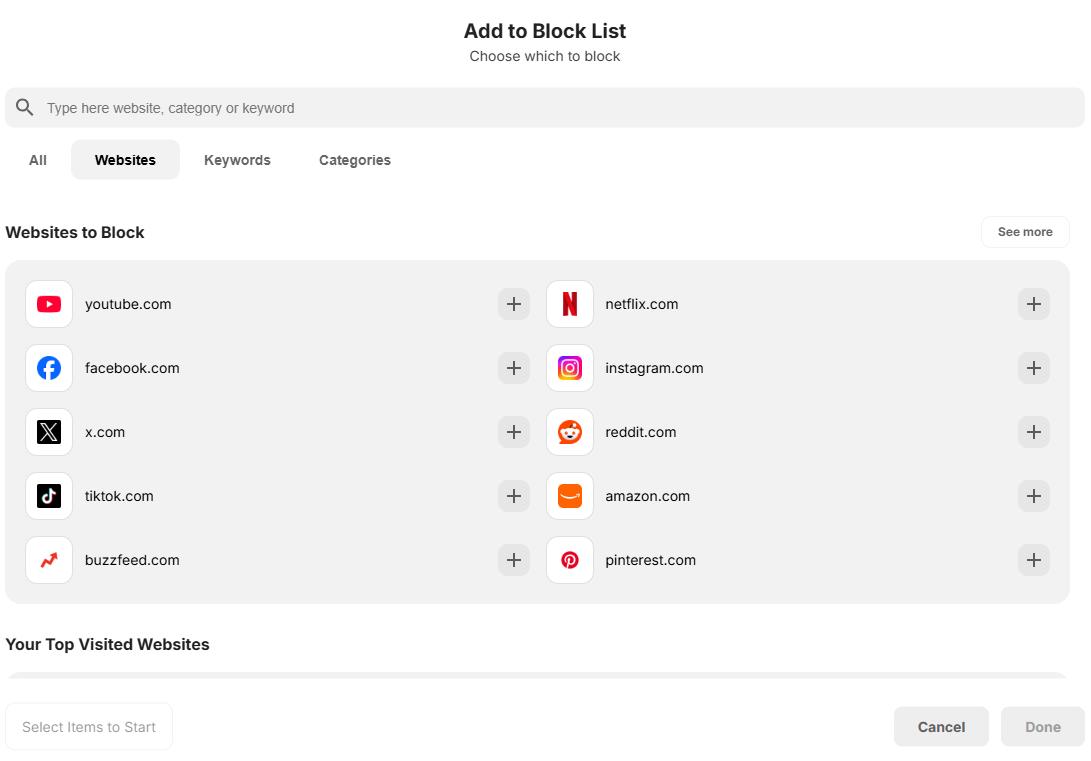The height and width of the screenshot is (761, 1091).
Task: Click the Reddit logo icon
Action: point(570,432)
